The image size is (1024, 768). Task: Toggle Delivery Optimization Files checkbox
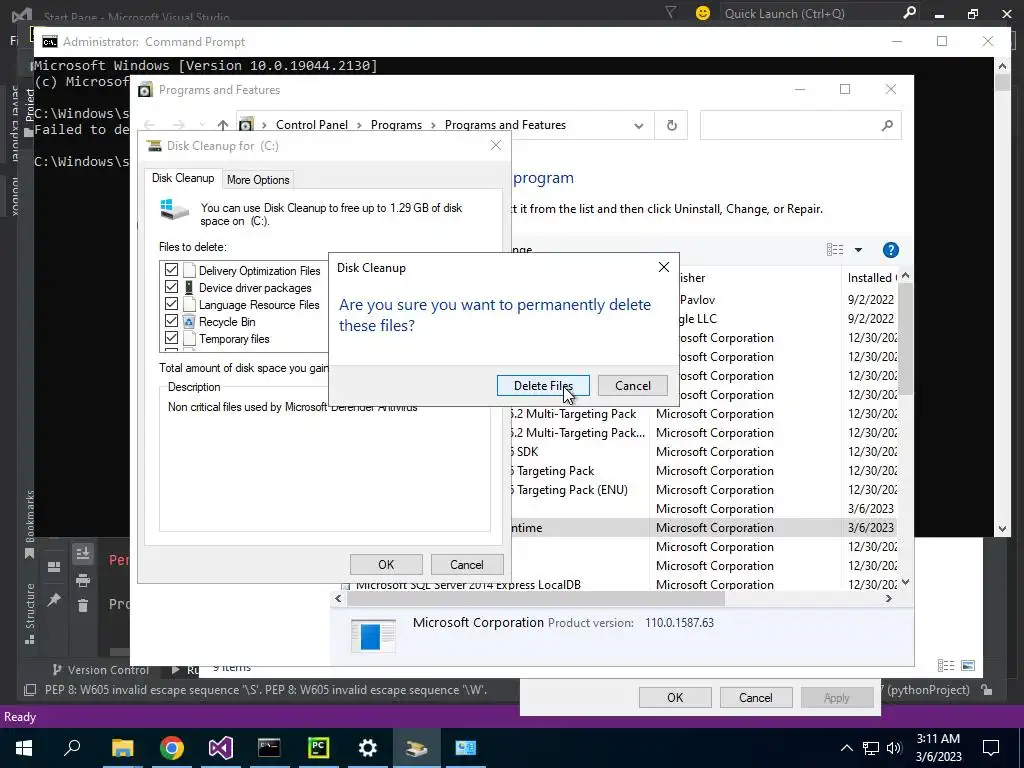click(x=171, y=270)
